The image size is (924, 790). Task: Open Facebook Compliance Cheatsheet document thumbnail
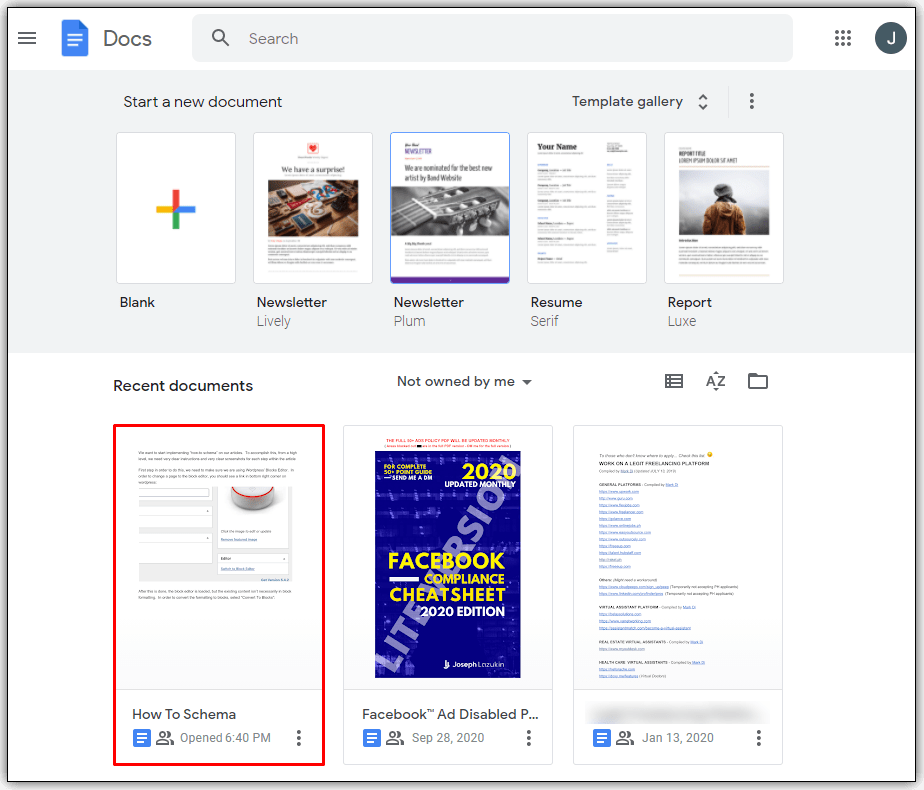448,556
